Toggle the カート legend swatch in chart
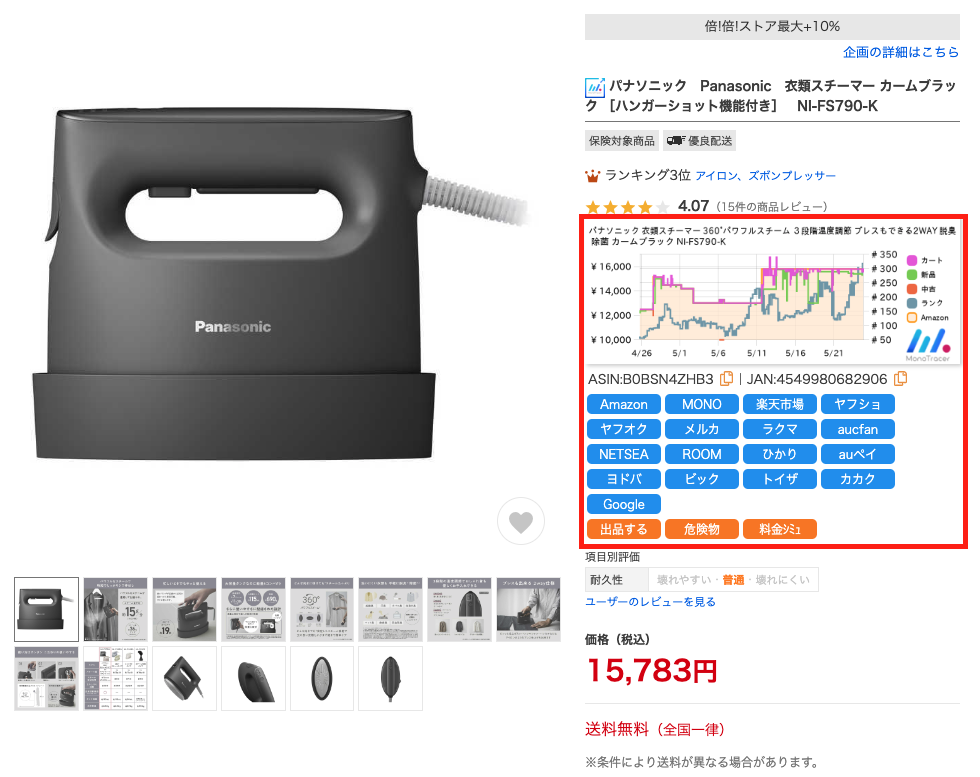Screen dimensions: 980x777 pyautogui.click(x=912, y=260)
